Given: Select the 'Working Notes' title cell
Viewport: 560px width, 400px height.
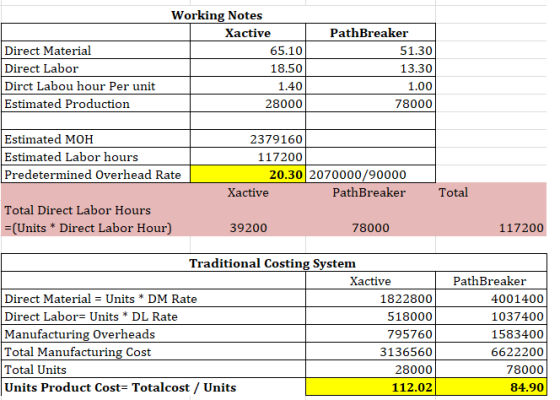Looking at the screenshot, I should 216,15.
